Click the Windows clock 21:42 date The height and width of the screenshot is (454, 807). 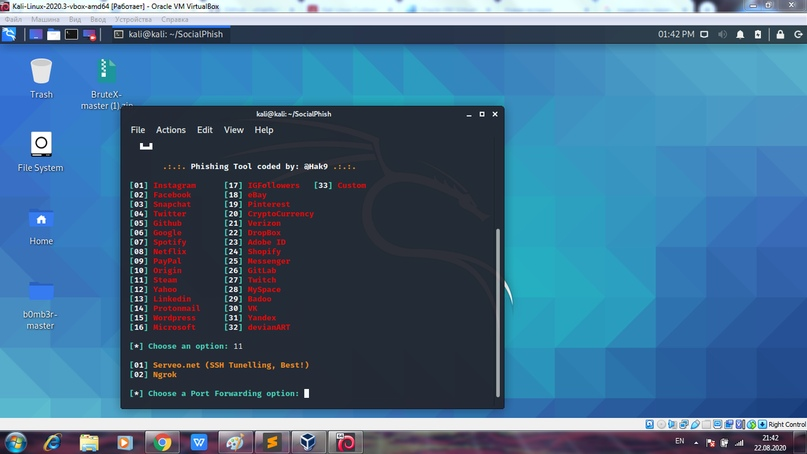click(770, 443)
